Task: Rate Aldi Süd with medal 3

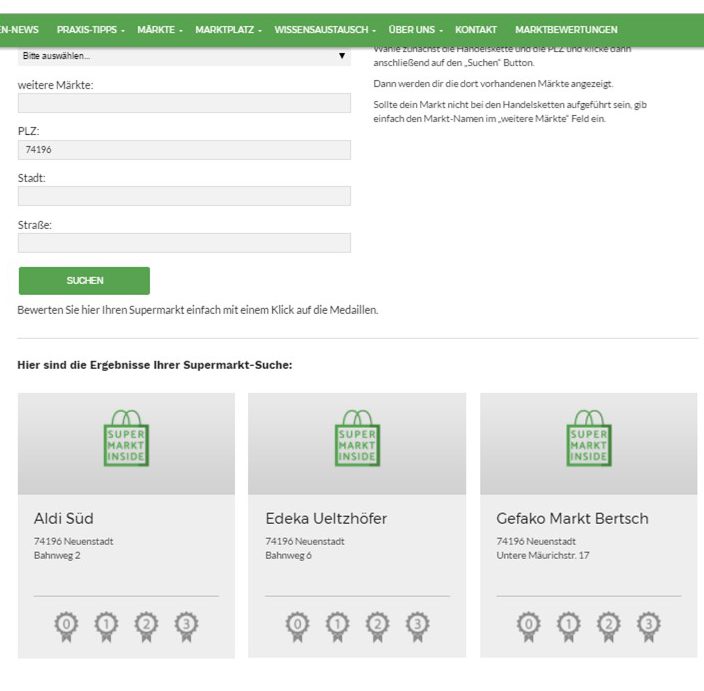Action: tap(186, 626)
